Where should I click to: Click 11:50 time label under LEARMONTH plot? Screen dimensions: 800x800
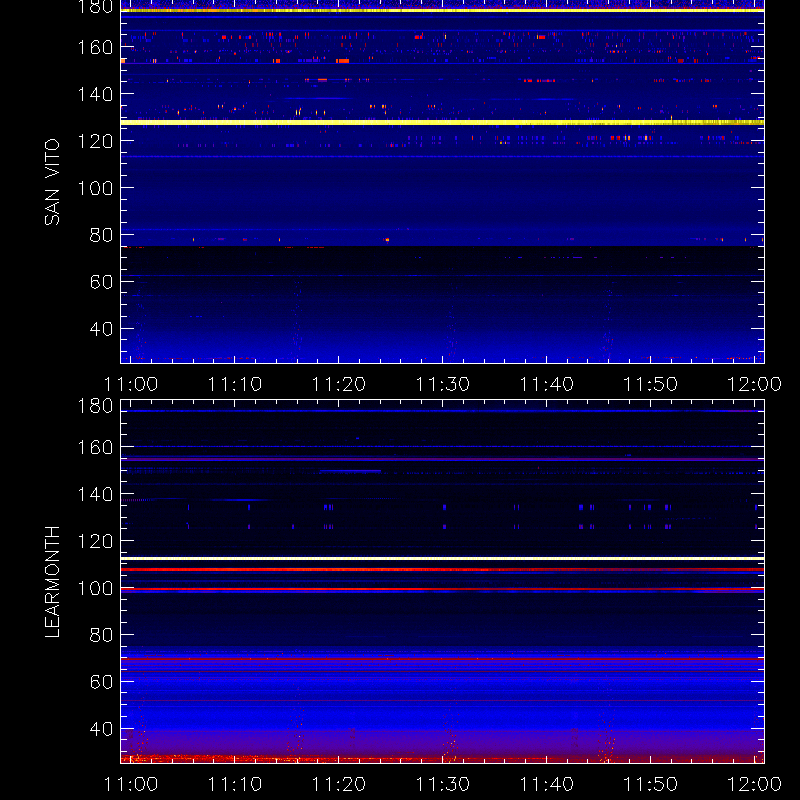[x=651, y=784]
